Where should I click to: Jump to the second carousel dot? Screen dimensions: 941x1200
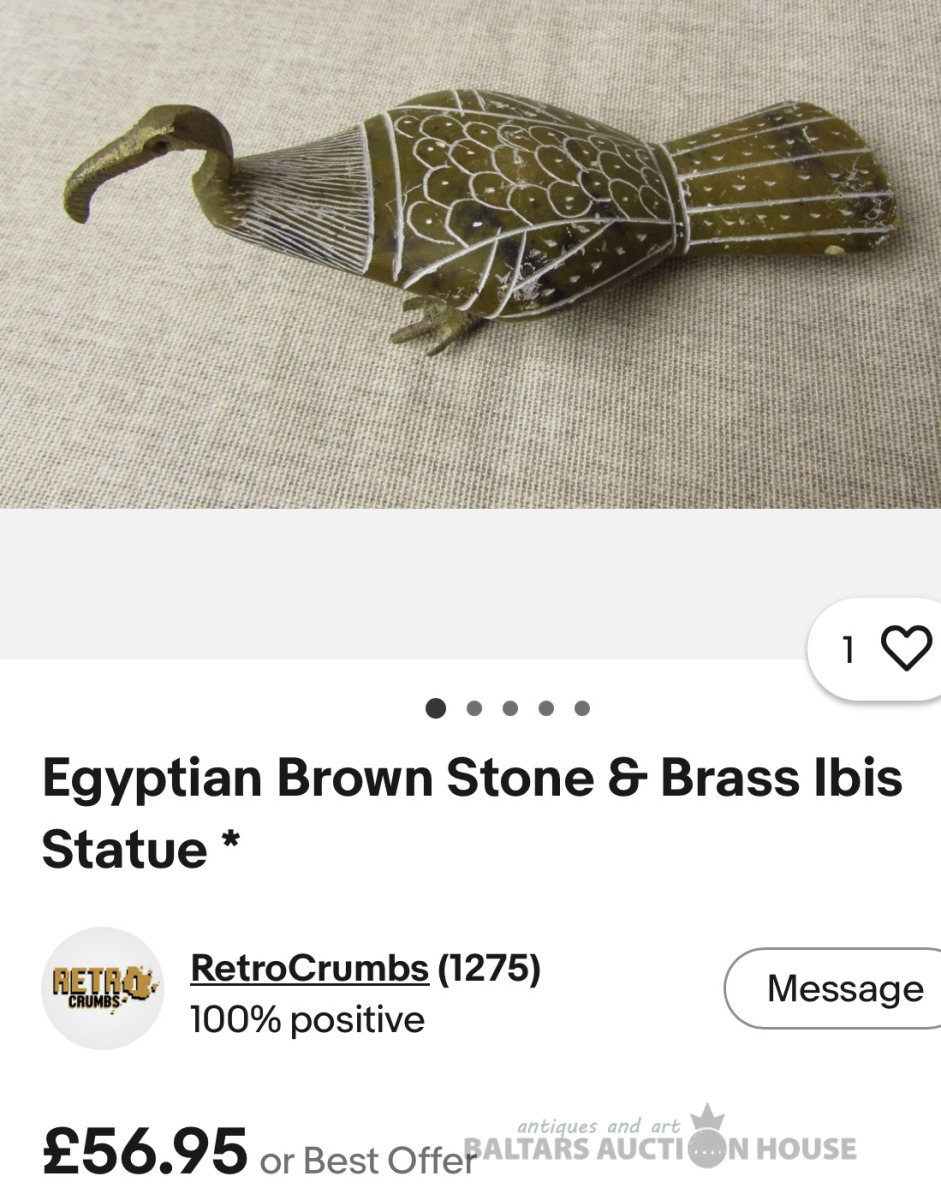[474, 708]
